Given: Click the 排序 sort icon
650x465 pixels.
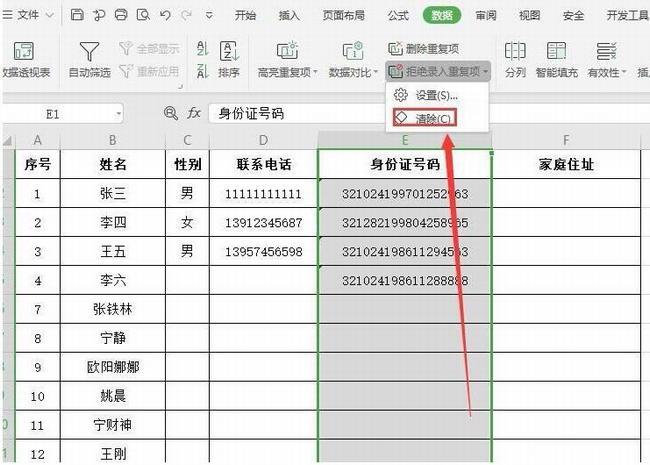Looking at the screenshot, I should click(229, 51).
